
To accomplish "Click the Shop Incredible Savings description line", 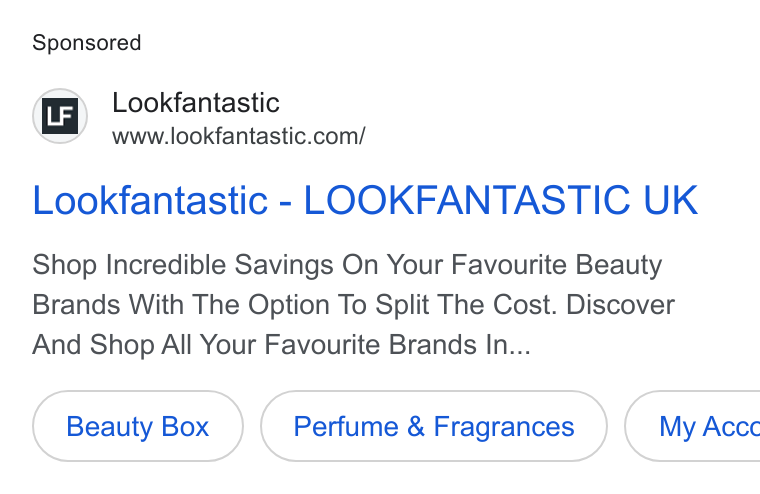I will pos(347,265).
